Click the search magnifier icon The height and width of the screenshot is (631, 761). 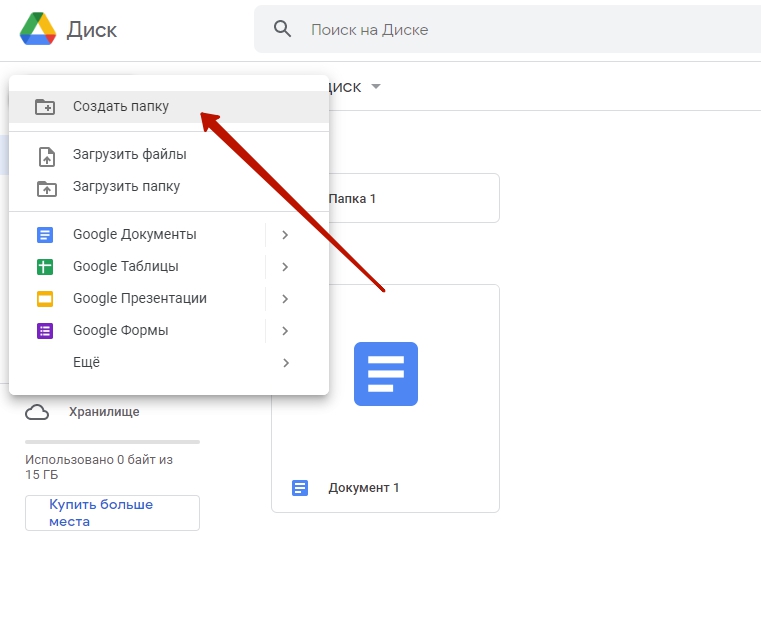[x=282, y=29]
